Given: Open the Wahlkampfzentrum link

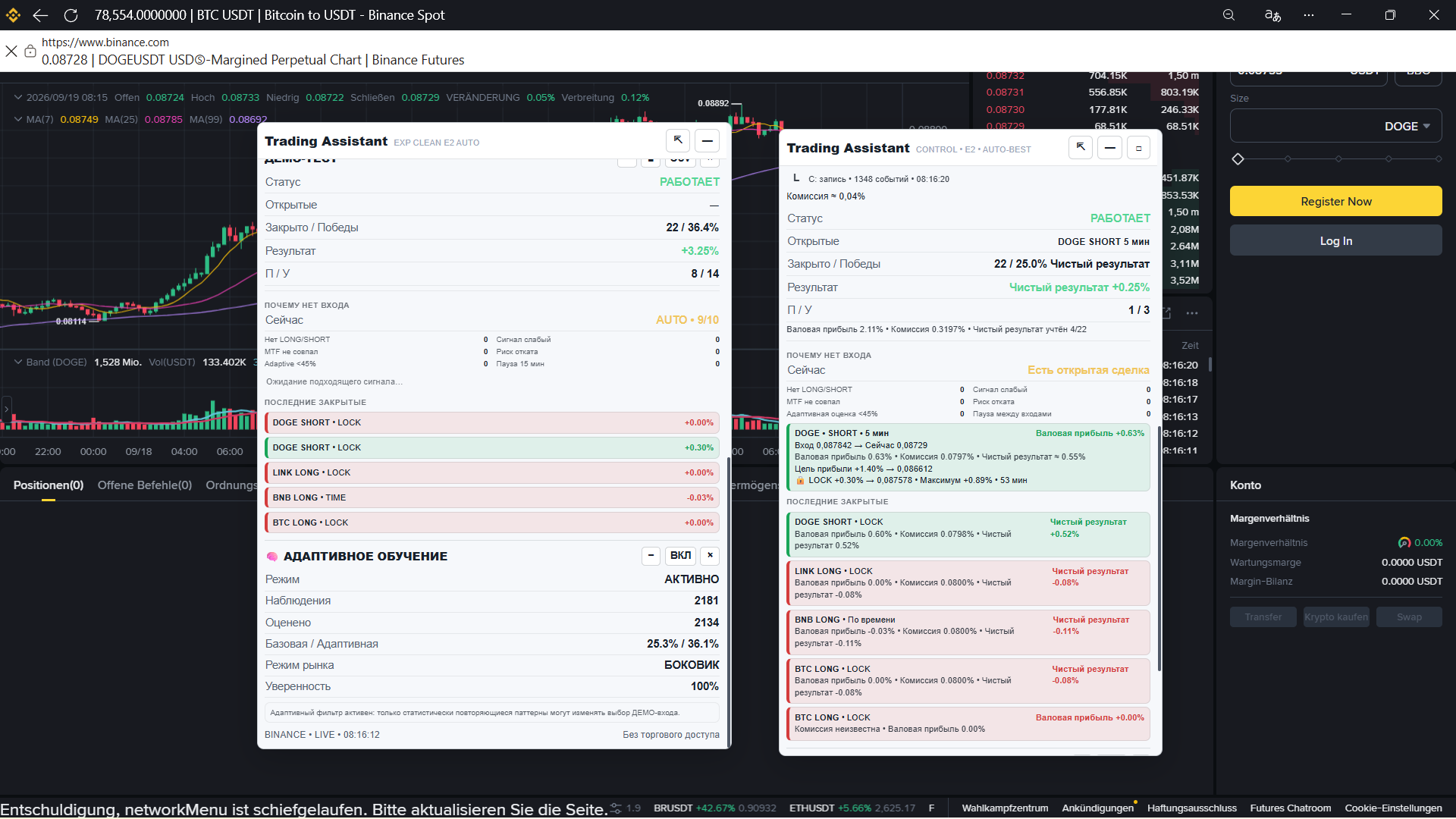Looking at the screenshot, I should tap(1005, 808).
